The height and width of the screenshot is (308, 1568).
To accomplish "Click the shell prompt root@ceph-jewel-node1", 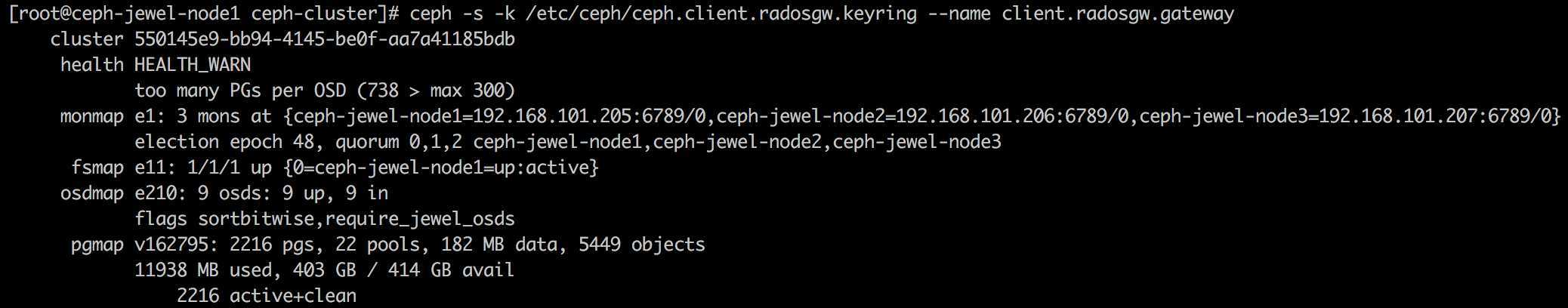I will 128,14.
